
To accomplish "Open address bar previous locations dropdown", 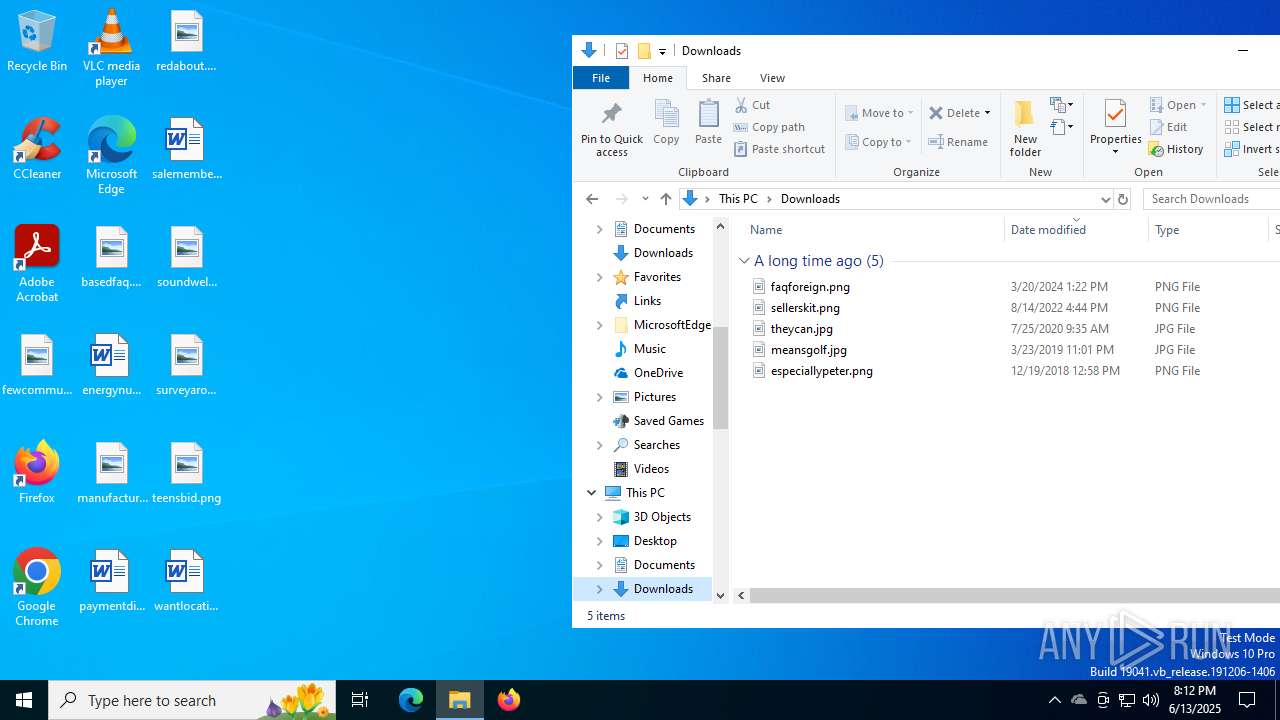I will click(1105, 199).
